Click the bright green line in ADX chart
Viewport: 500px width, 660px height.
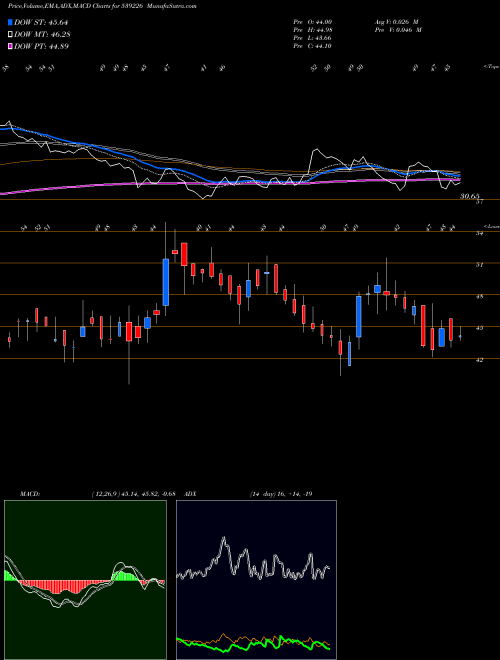point(253,644)
